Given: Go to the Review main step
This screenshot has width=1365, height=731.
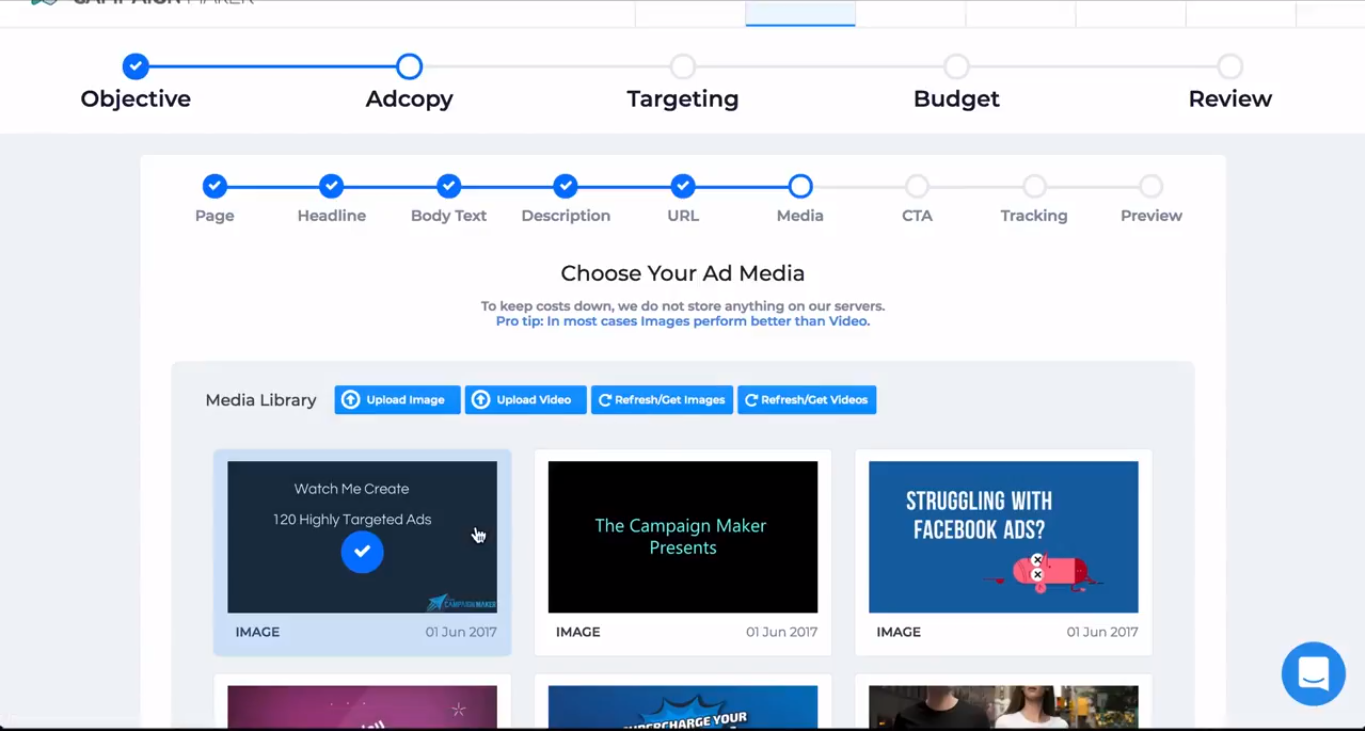Looking at the screenshot, I should [x=1230, y=67].
